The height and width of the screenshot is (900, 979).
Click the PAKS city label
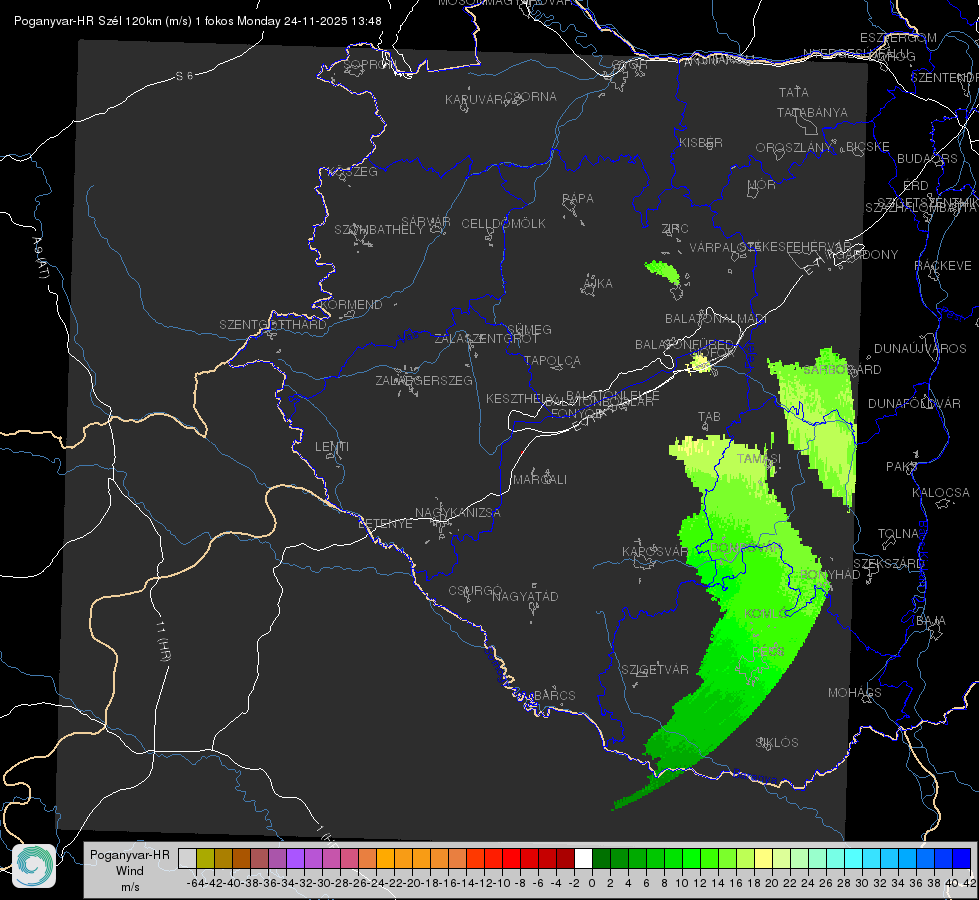(x=902, y=467)
